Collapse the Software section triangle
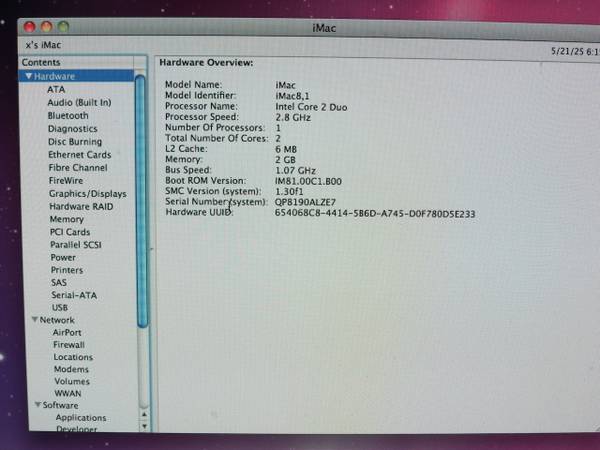 pos(37,405)
